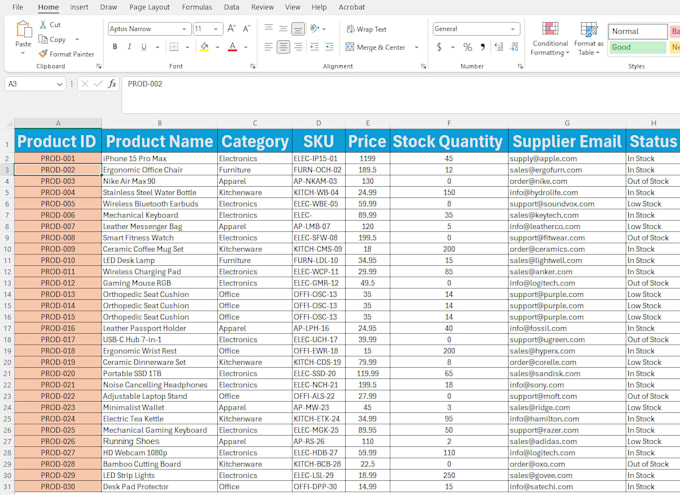Viewport: 680px width, 495px height.
Task: Toggle Italic formatting
Action: (x=129, y=47)
